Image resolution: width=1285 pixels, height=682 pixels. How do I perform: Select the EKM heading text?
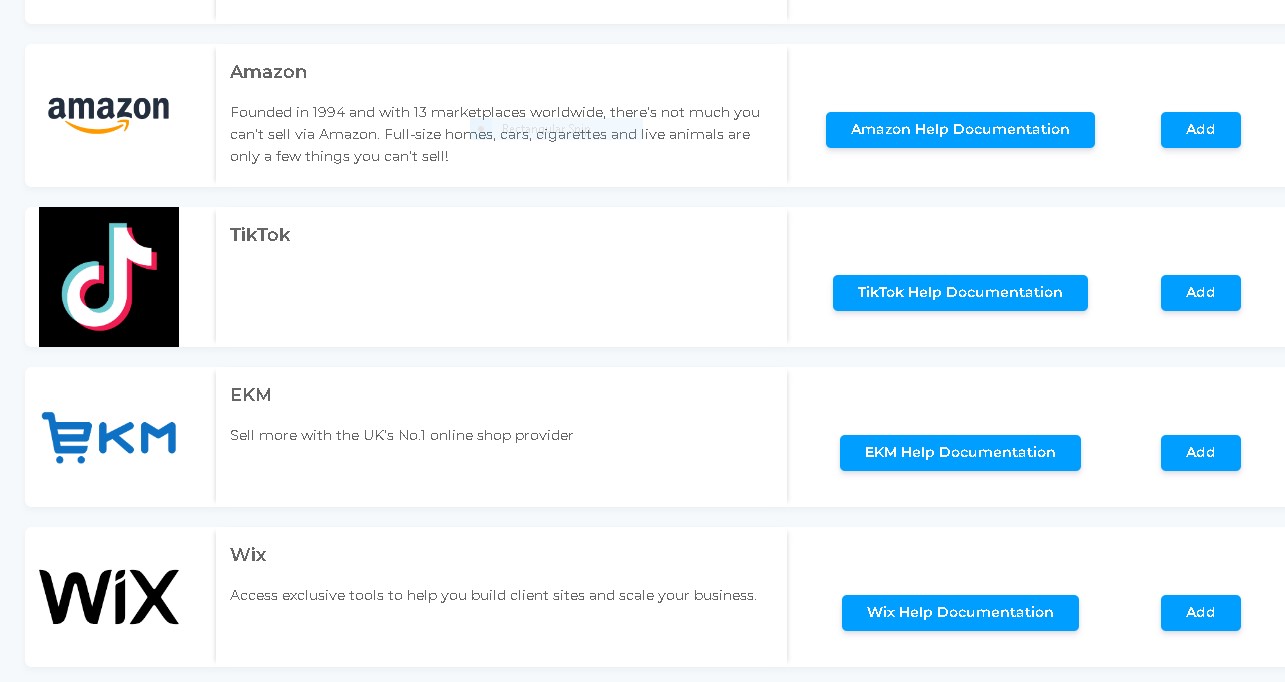pos(250,395)
